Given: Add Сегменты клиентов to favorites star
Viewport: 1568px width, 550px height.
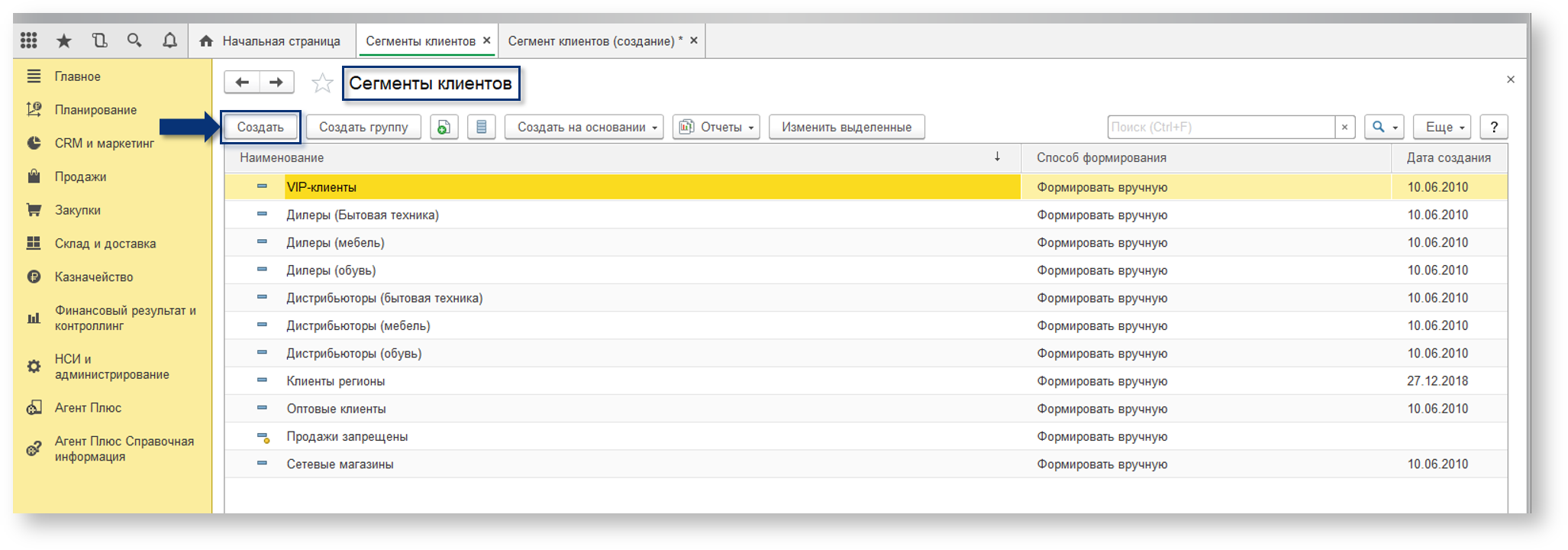Looking at the screenshot, I should pos(322,82).
